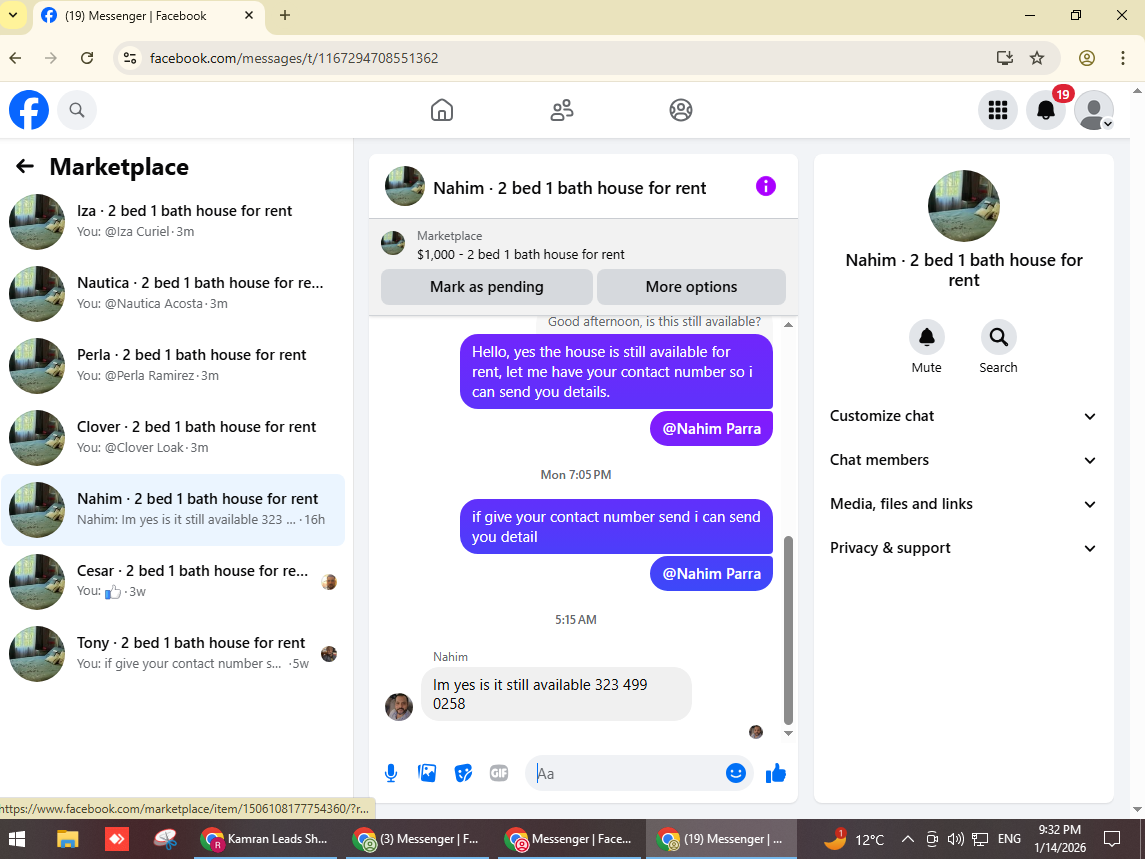The height and width of the screenshot is (859, 1145).
Task: Go to the Home feed icon
Action: 442,110
